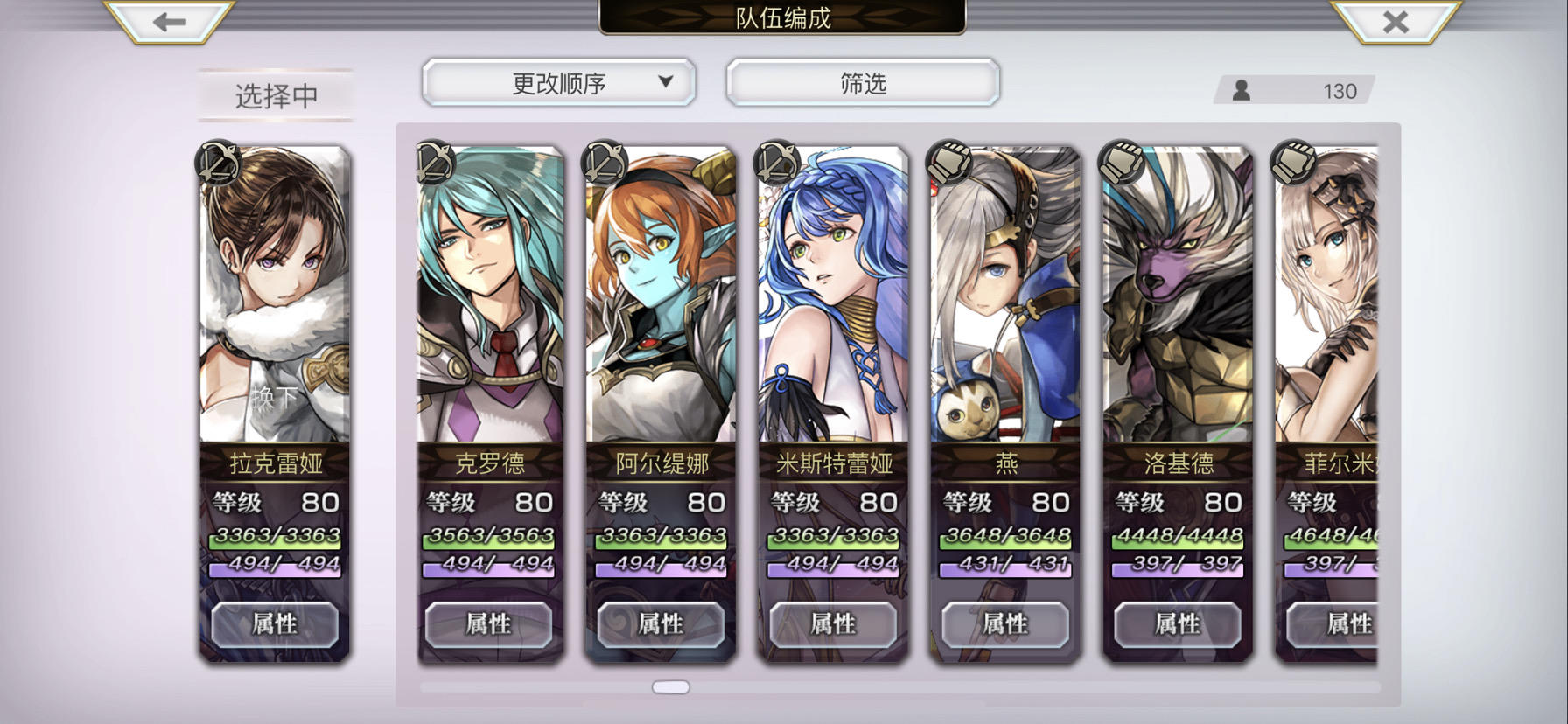
Task: Click the horizontal scrollbar handle
Action: tap(671, 687)
